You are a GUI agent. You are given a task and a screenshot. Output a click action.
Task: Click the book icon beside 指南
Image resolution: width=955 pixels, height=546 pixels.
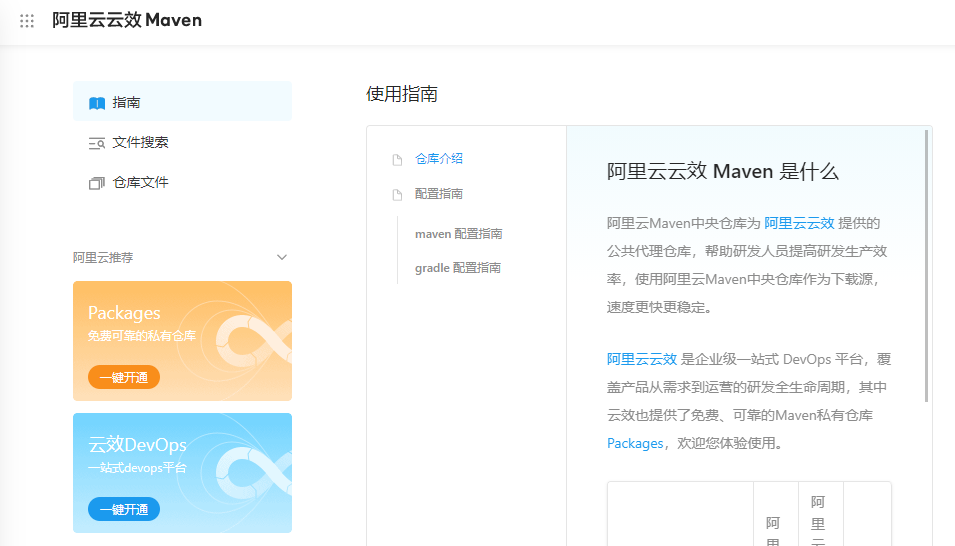click(x=97, y=103)
